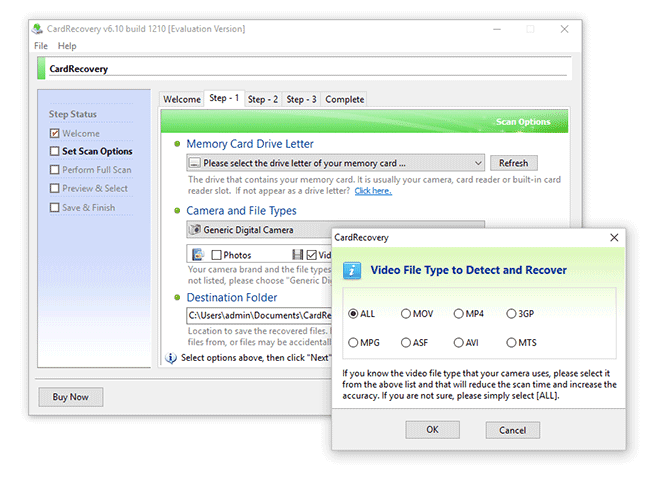The height and width of the screenshot is (478, 650).
Task: Click the Welcome step status checkbox
Action: click(x=54, y=133)
